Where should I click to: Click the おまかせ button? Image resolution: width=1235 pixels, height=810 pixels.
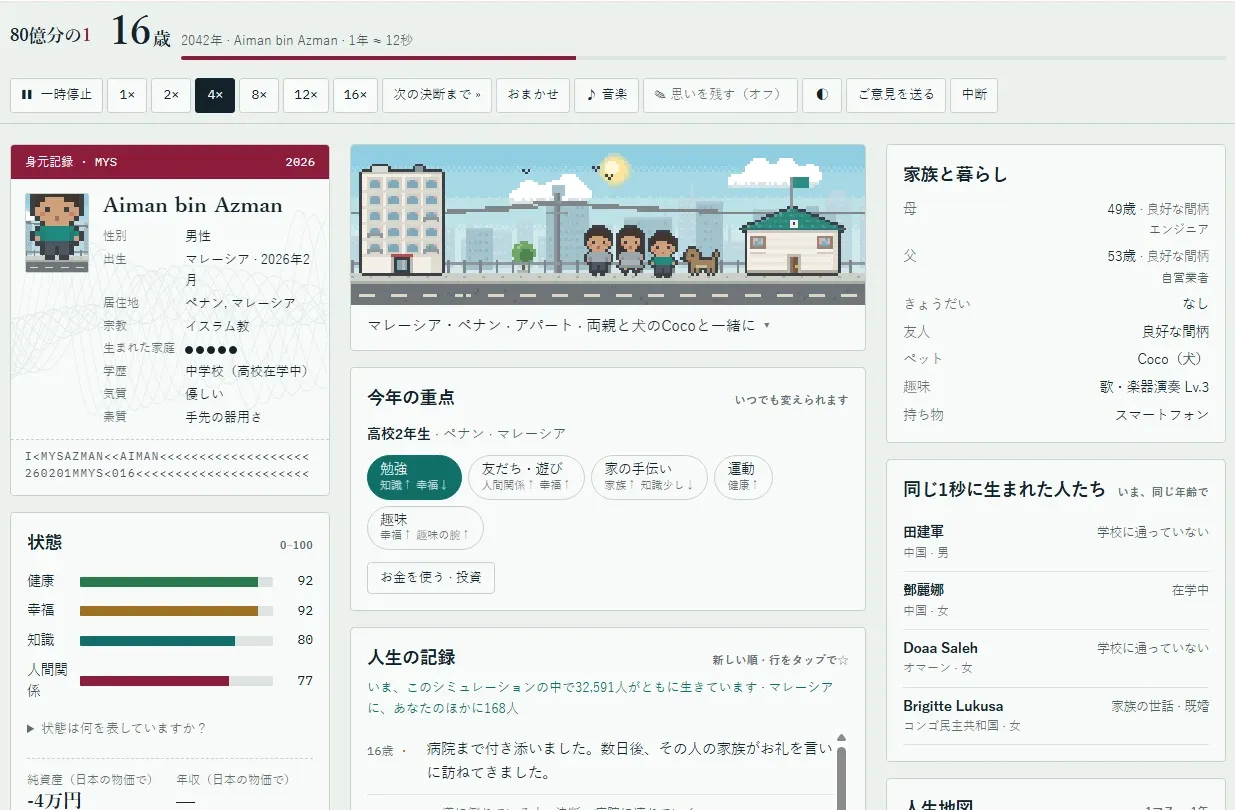point(533,95)
